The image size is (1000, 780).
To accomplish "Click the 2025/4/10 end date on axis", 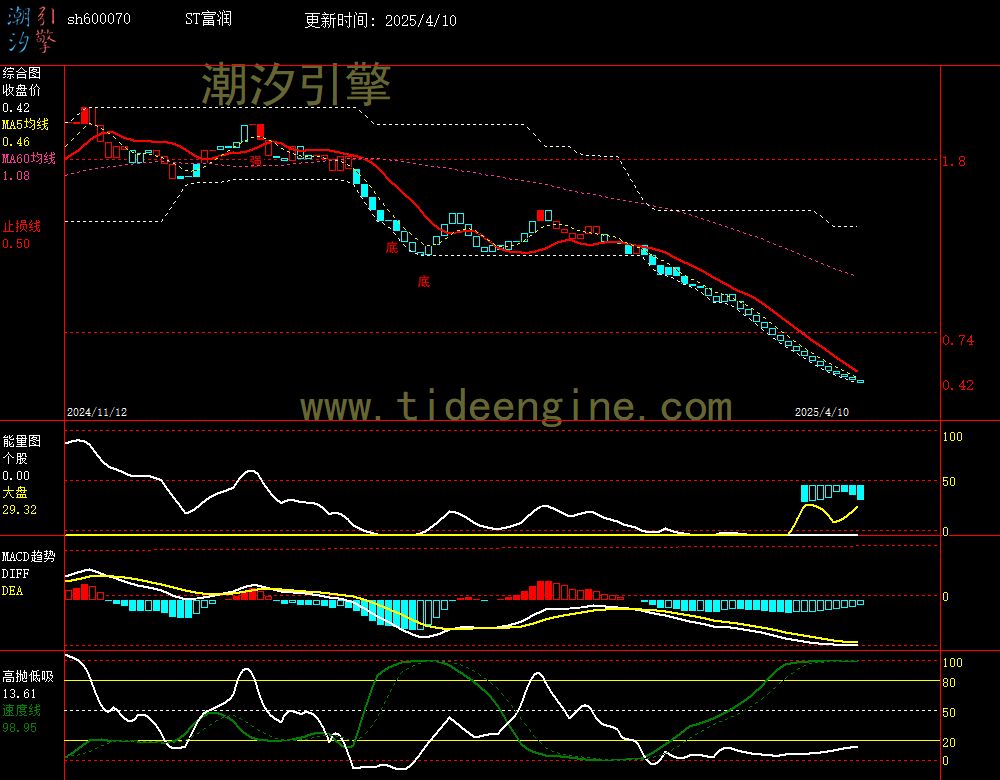I will coord(822,412).
